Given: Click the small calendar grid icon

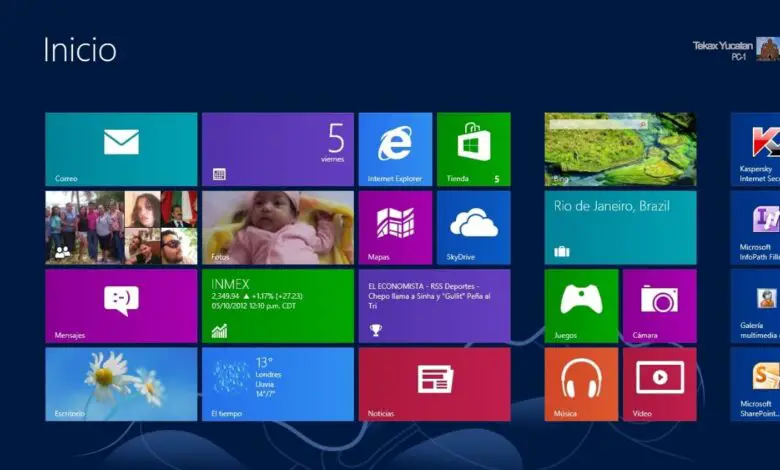Looking at the screenshot, I should click(x=219, y=174).
